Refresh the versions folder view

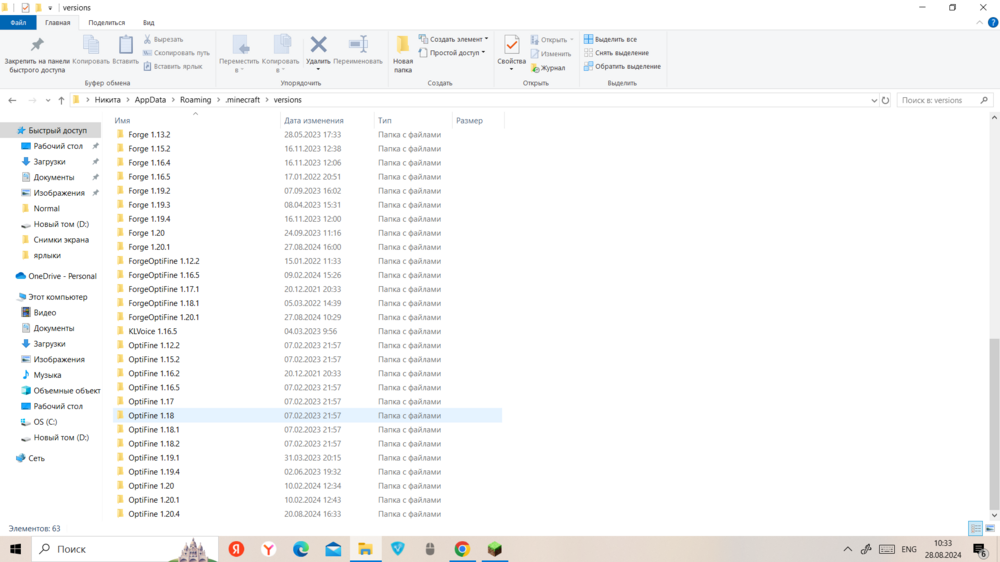click(x=885, y=100)
